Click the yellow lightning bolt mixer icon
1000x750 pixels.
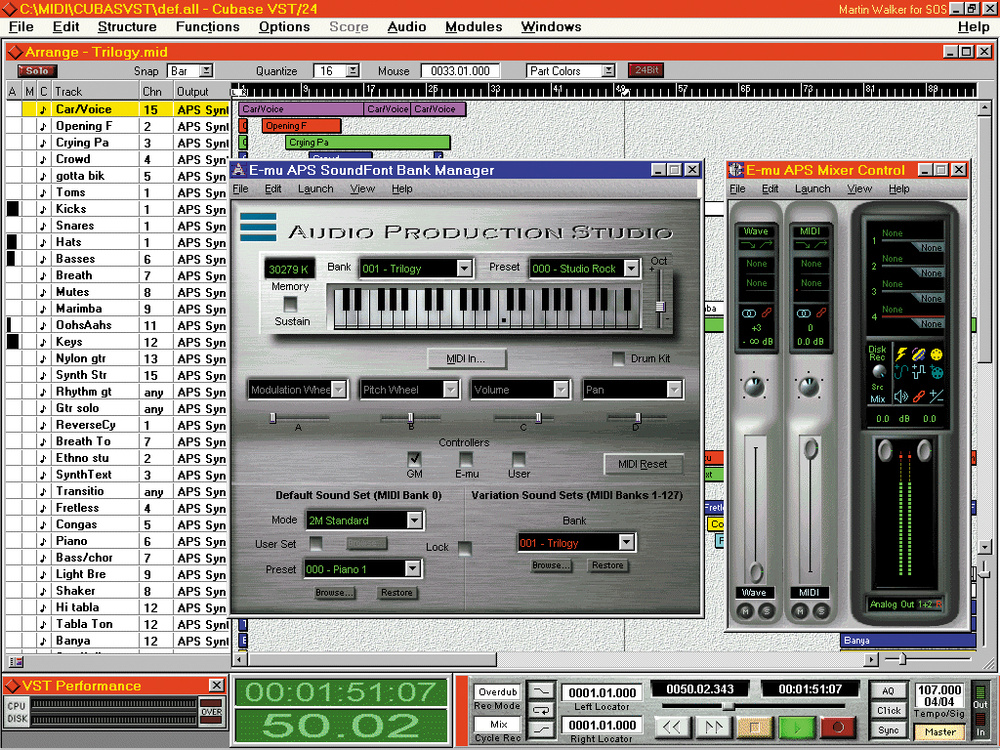tap(899, 354)
